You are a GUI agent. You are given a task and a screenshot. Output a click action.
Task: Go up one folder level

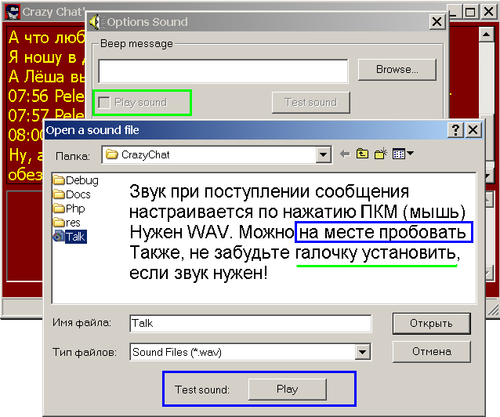point(362,154)
